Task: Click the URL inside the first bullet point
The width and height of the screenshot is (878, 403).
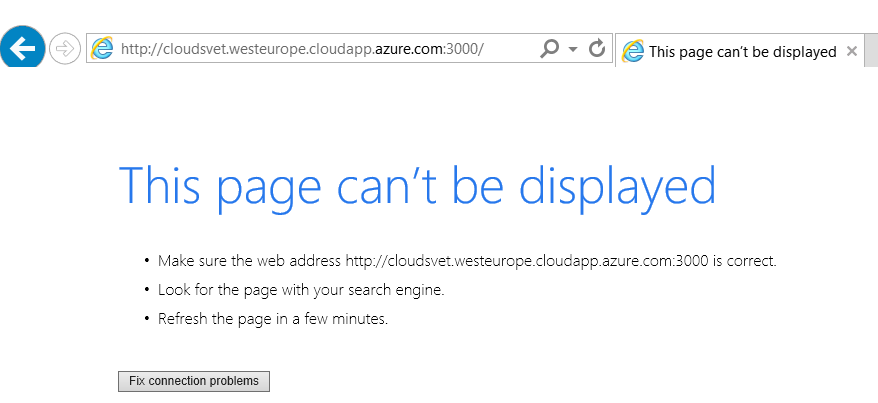Action: click(527, 261)
